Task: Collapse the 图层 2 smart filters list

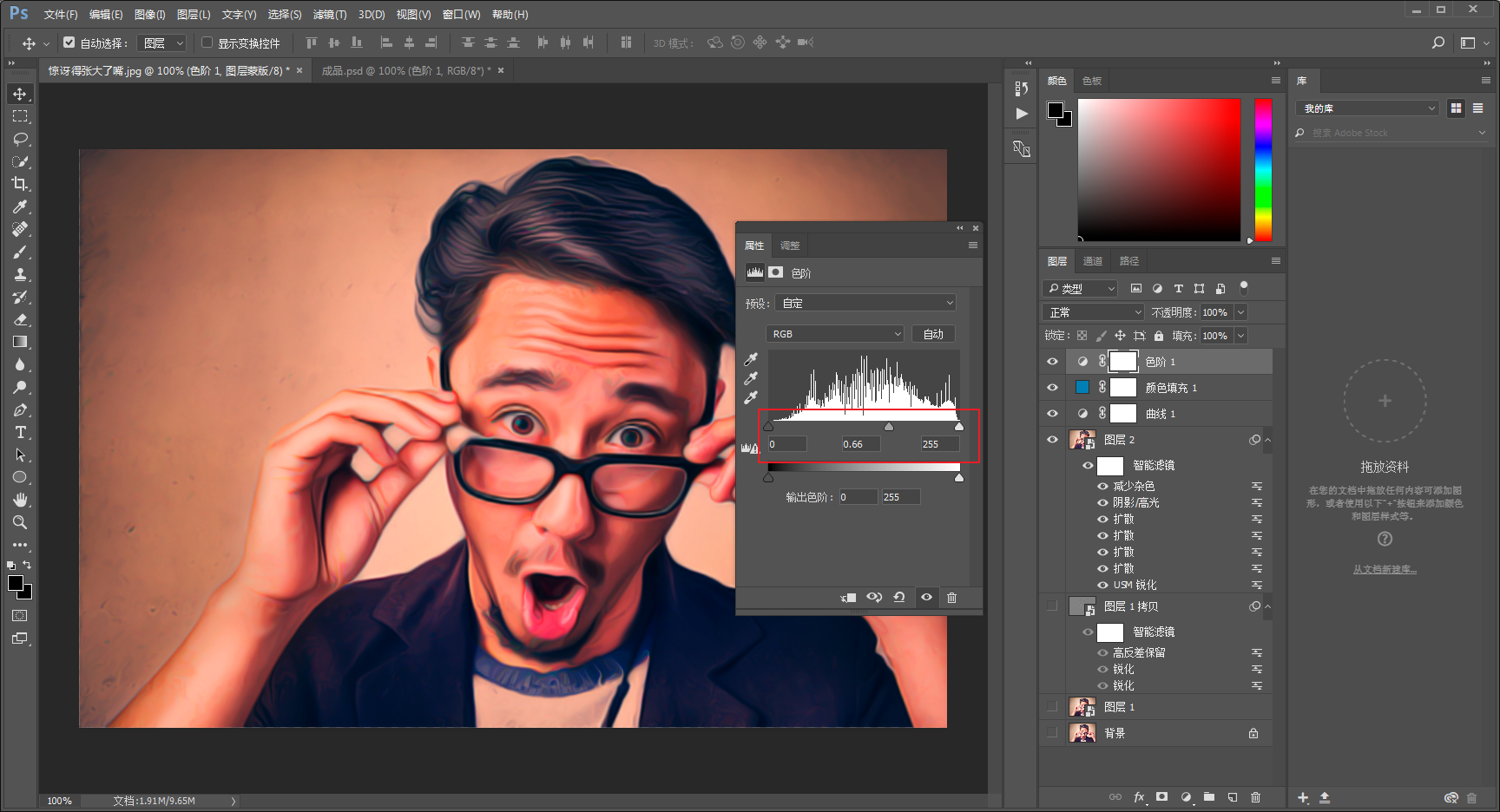Action: click(1267, 440)
